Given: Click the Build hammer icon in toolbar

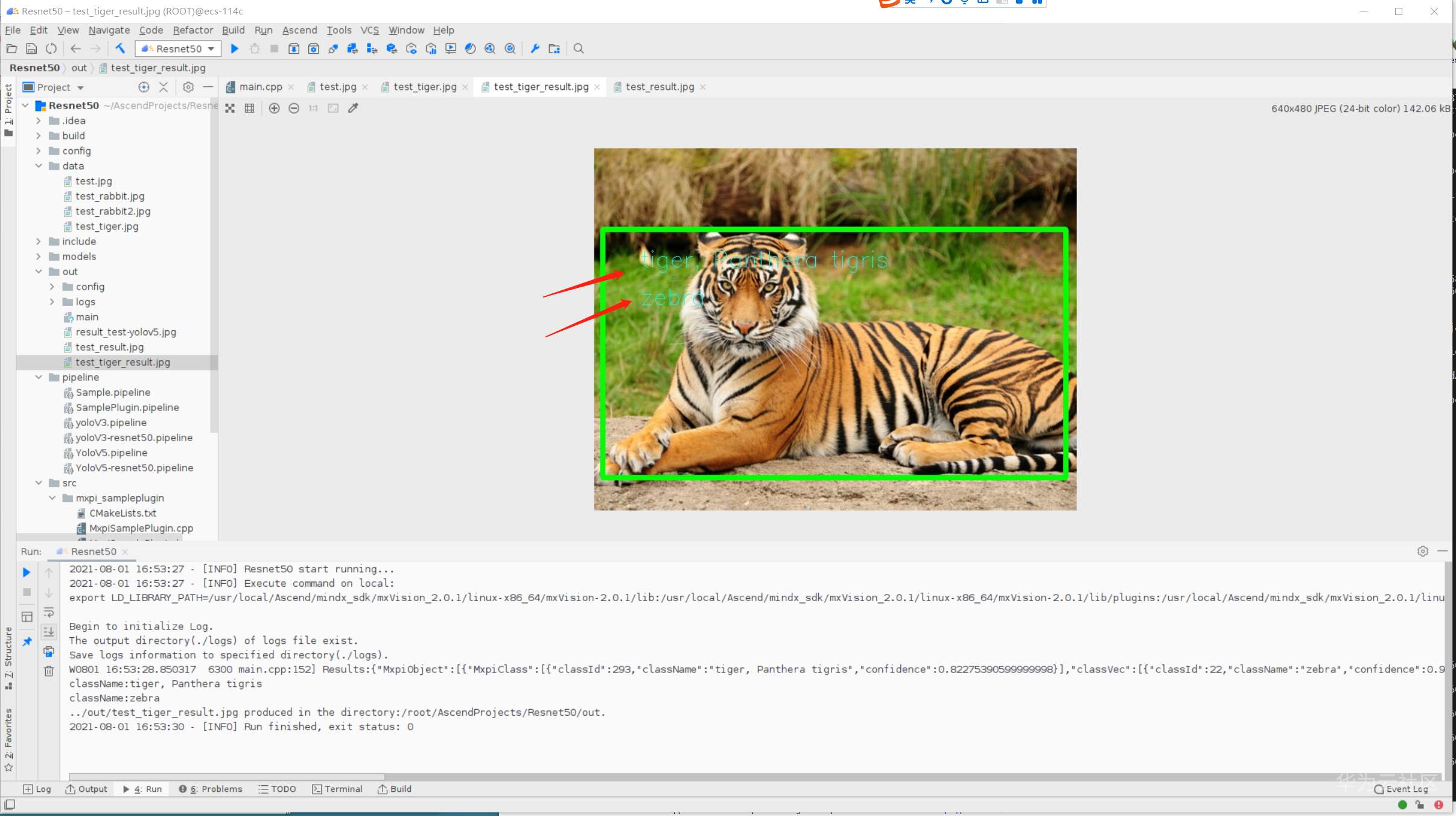Looking at the screenshot, I should [120, 48].
